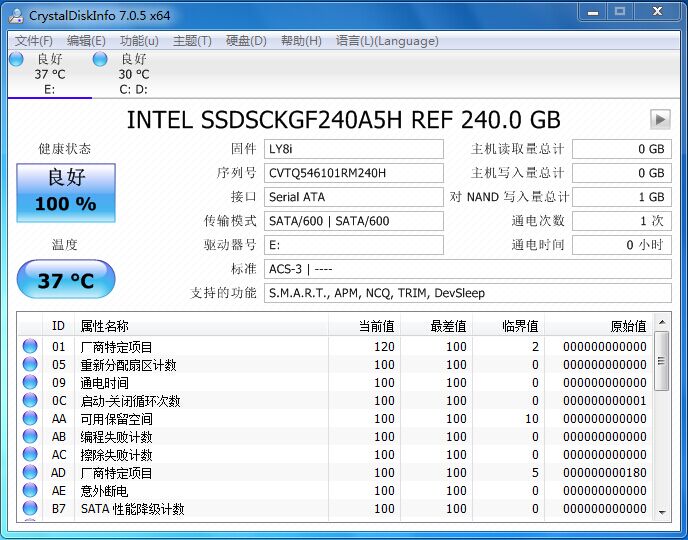Image resolution: width=688 pixels, height=540 pixels.
Task: Click status orb in row AE 意外断电
Action: click(x=30, y=490)
